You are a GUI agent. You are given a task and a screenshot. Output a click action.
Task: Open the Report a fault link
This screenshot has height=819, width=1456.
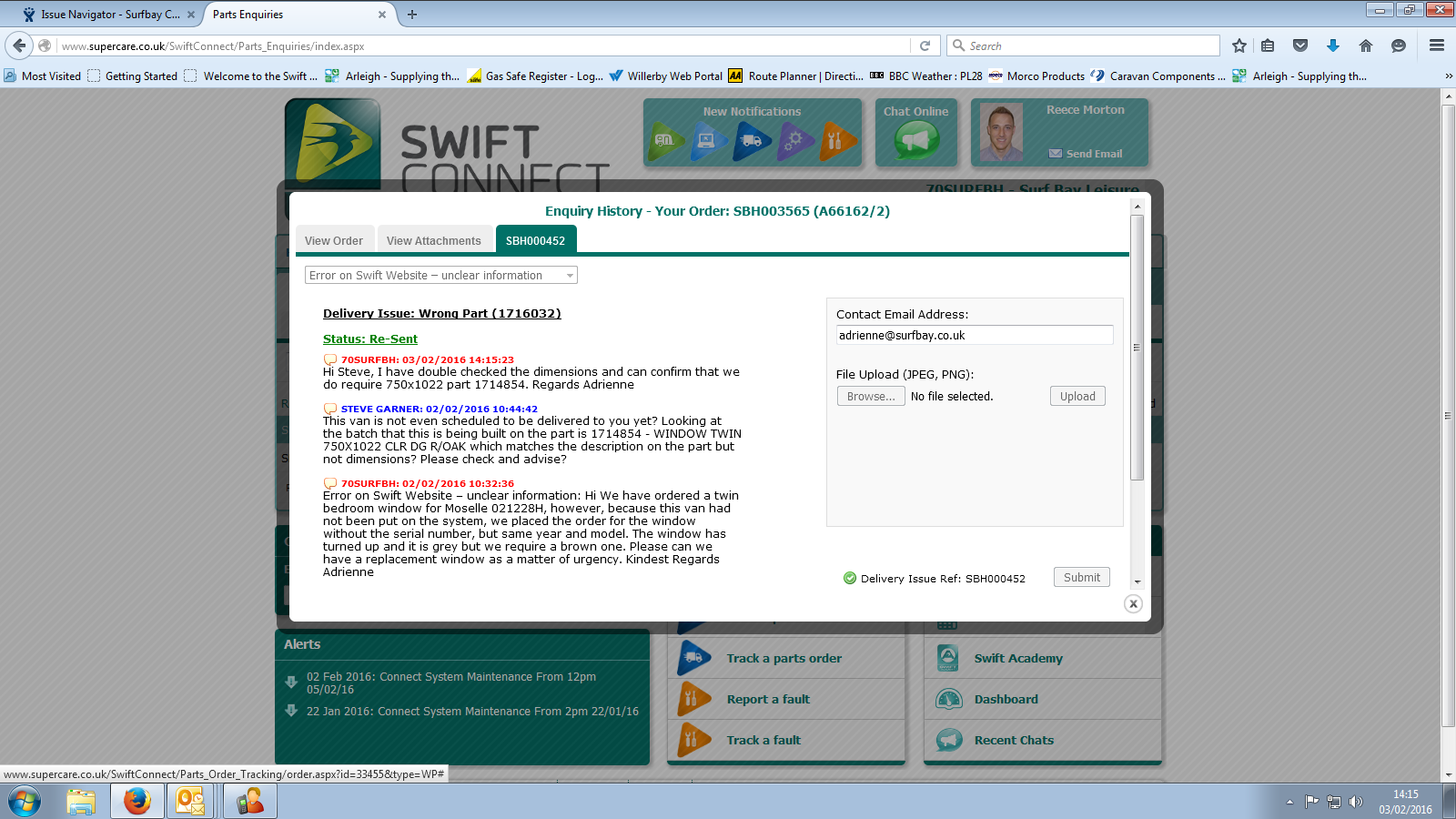pyautogui.click(x=768, y=699)
